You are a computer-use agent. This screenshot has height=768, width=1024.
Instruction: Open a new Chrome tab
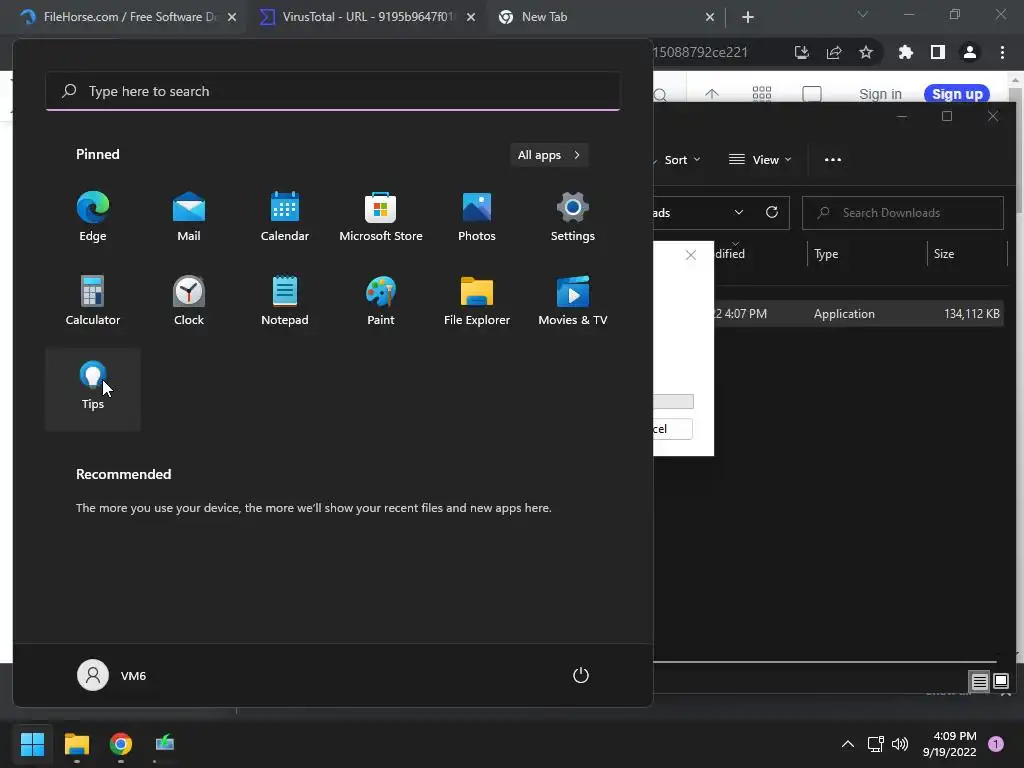pos(748,17)
